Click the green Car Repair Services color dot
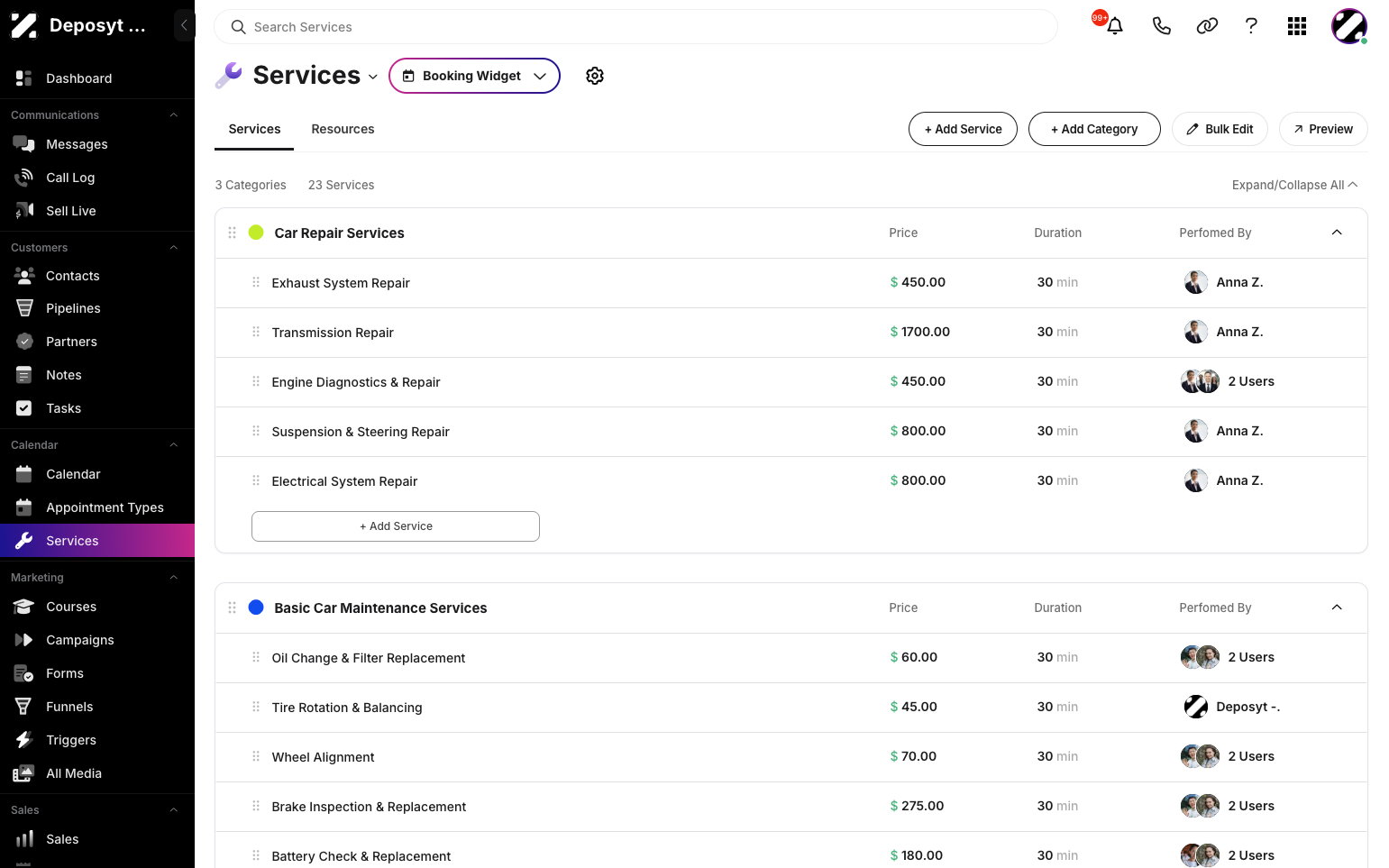This screenshot has width=1389, height=868. [x=256, y=233]
